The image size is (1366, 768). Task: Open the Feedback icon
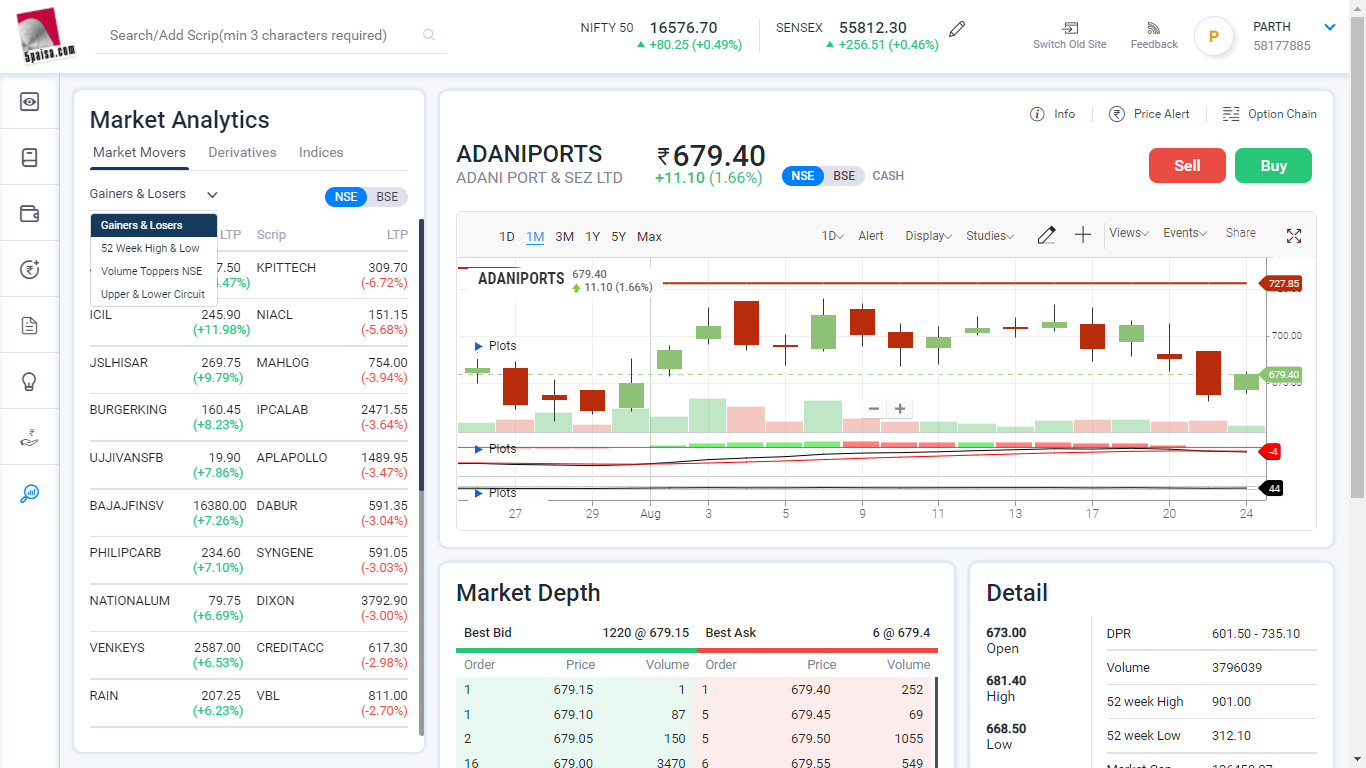click(1154, 28)
